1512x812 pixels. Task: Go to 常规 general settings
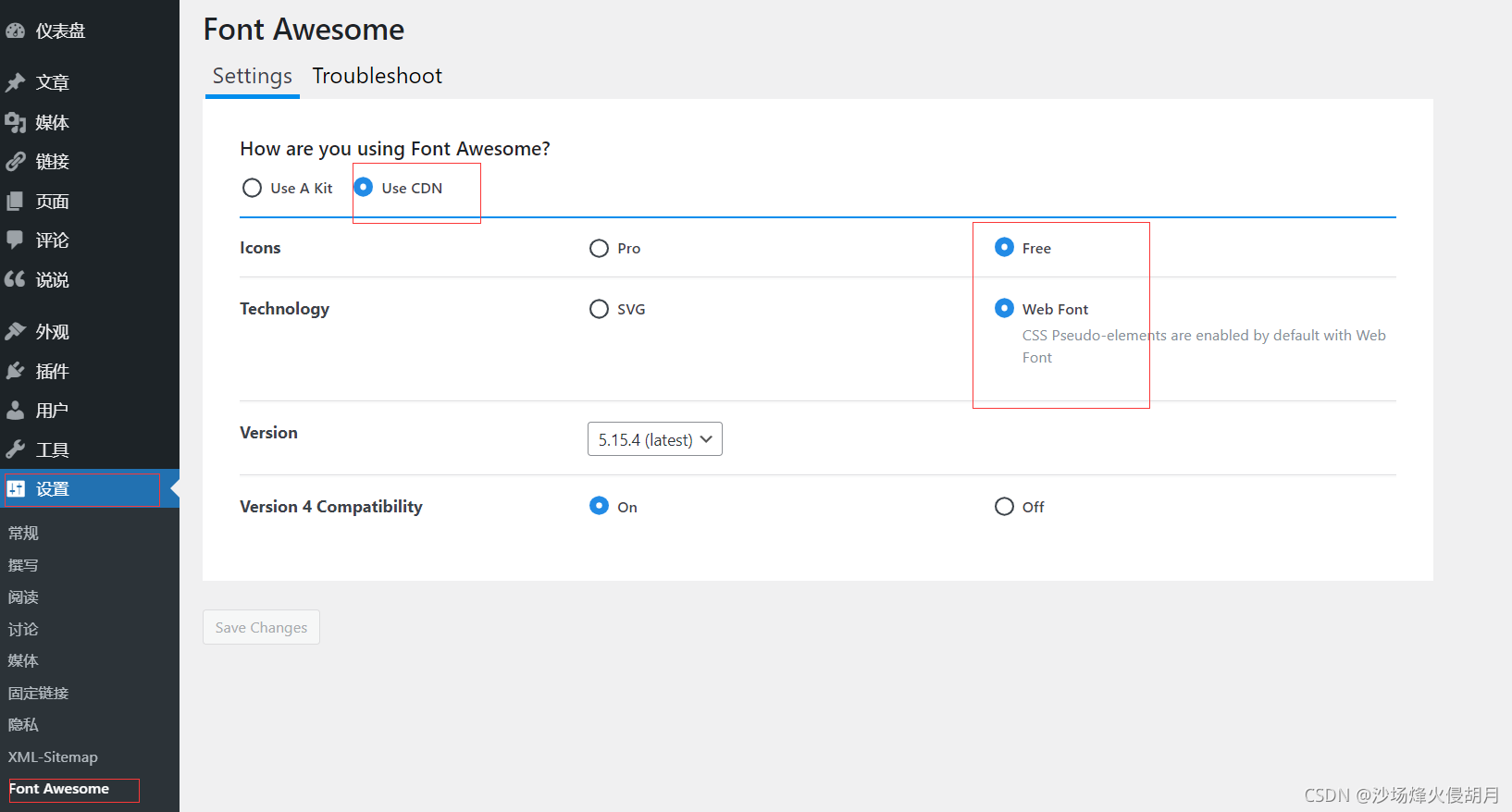coord(23,533)
